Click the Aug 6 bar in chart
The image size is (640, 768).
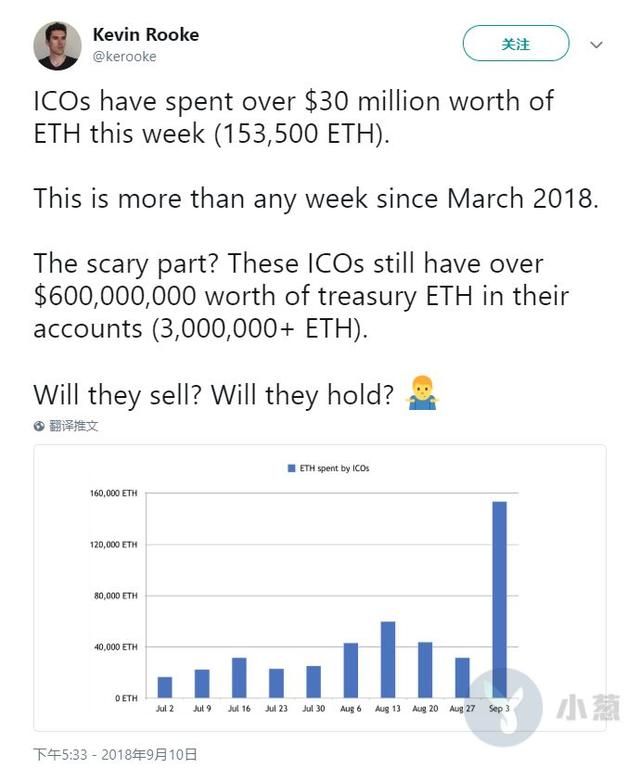[x=351, y=670]
